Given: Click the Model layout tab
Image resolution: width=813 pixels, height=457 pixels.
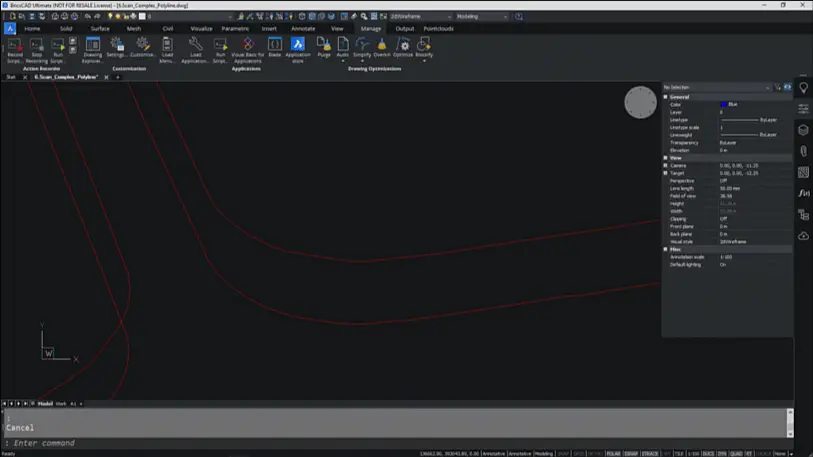Looking at the screenshot, I should (x=45, y=403).
